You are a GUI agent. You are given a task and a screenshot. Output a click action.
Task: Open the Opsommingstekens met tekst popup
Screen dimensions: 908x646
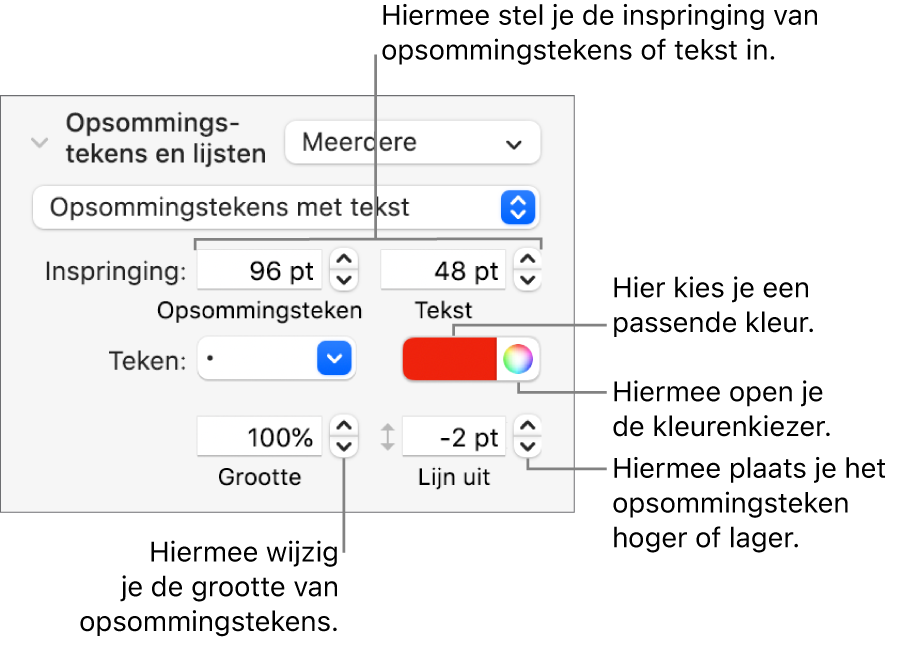click(285, 208)
